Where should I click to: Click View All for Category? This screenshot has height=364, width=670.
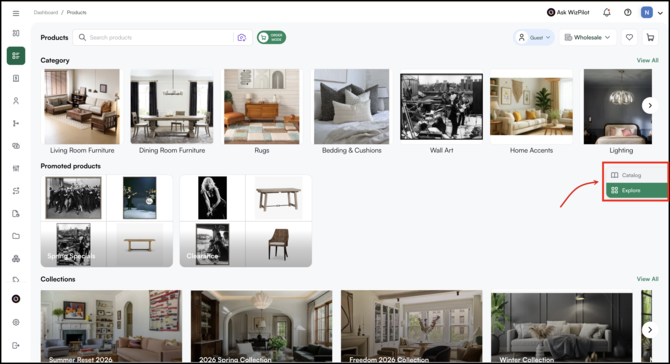click(x=647, y=60)
